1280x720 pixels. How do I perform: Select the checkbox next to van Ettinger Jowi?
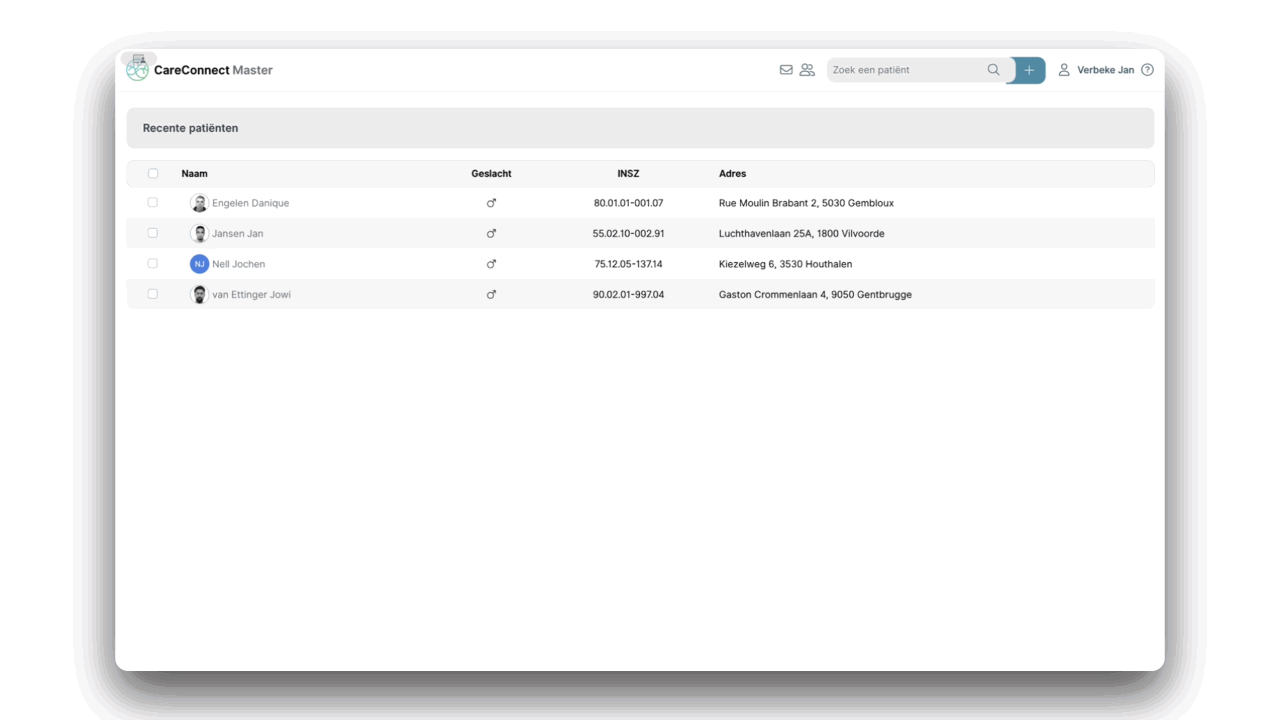[x=152, y=294]
